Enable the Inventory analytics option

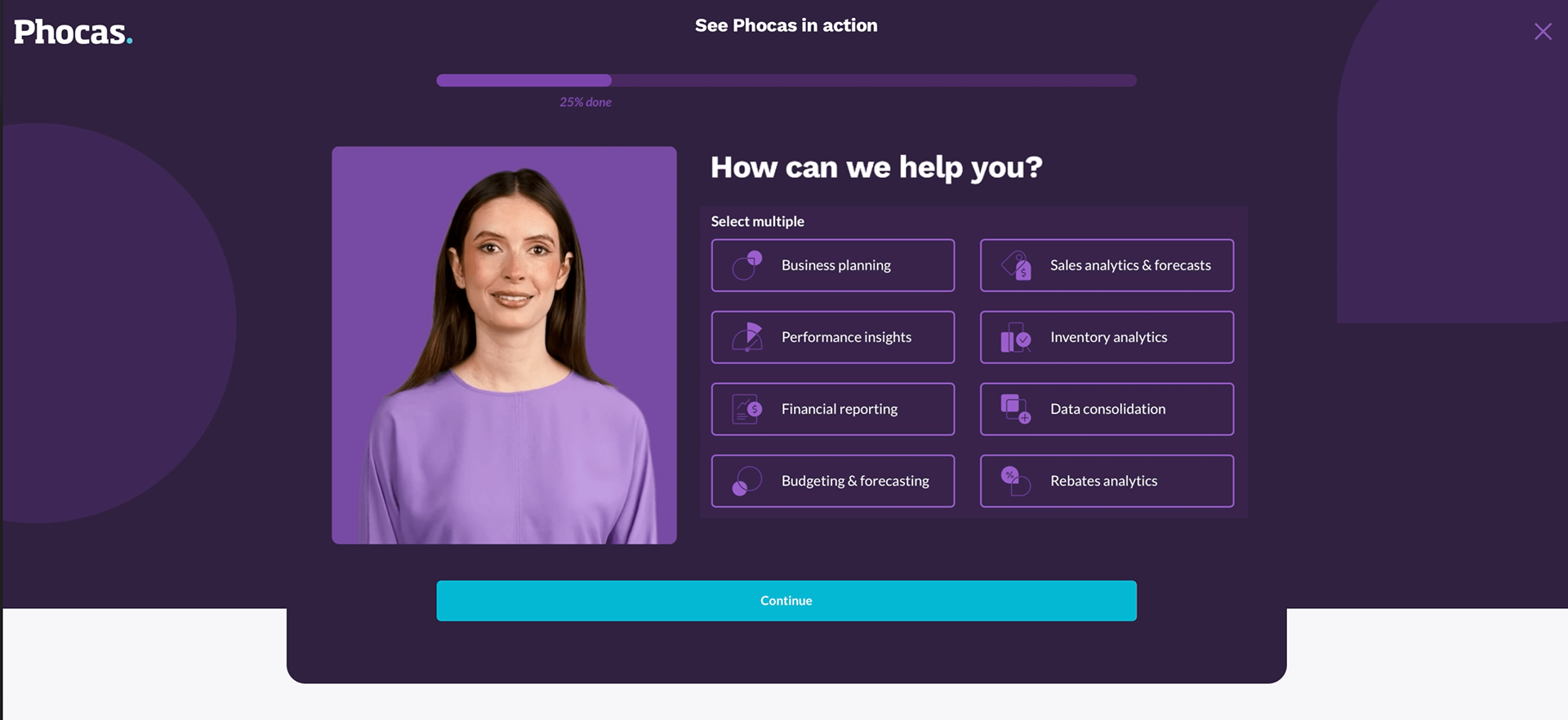point(1107,337)
